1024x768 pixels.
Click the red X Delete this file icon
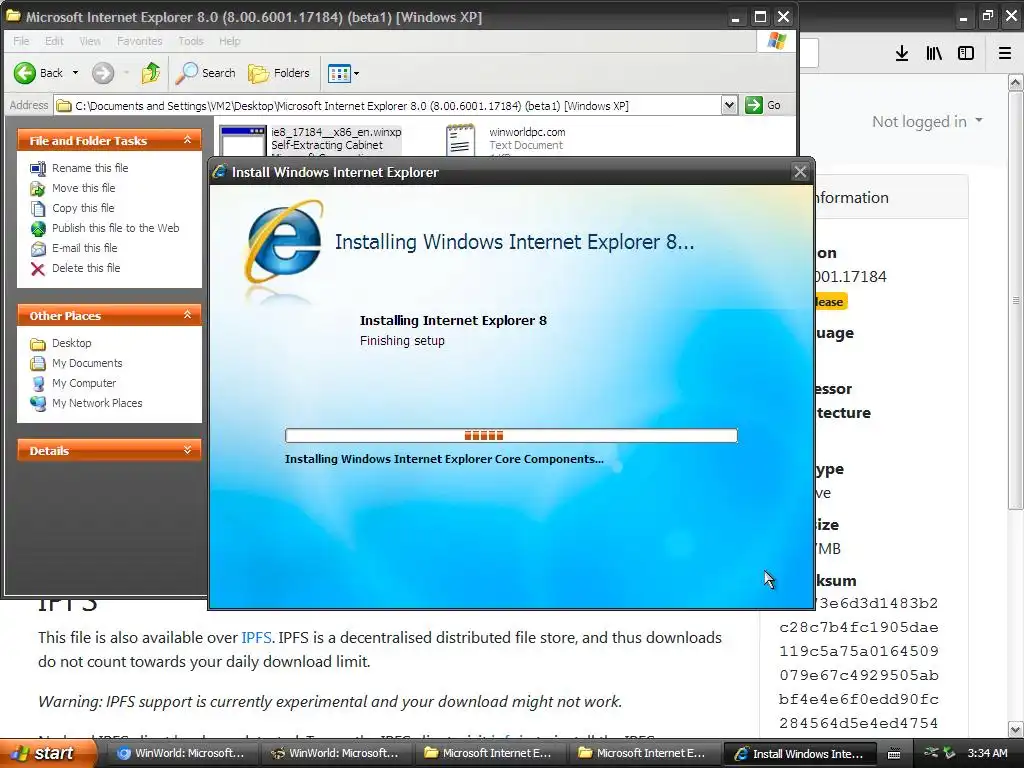[38, 268]
